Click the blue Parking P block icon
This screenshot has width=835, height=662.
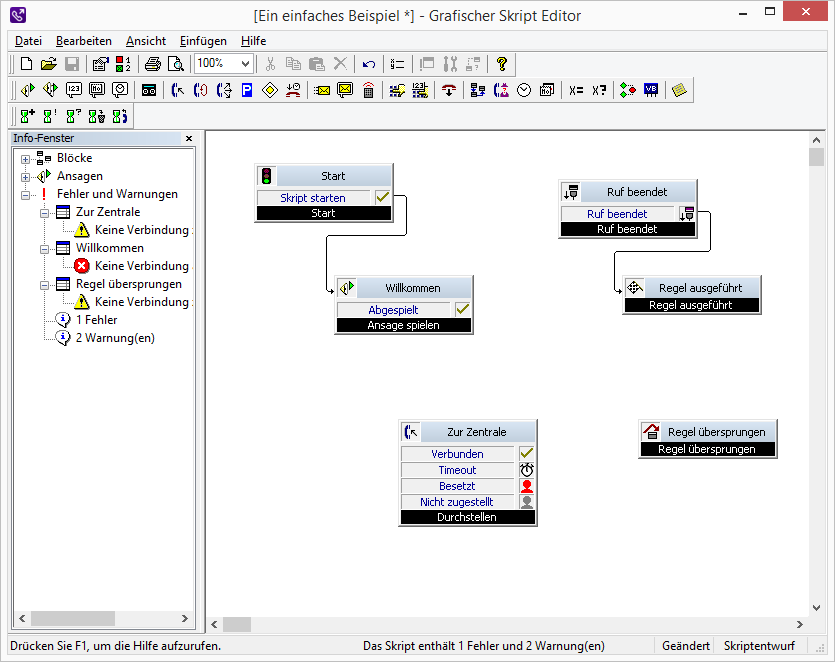click(247, 90)
